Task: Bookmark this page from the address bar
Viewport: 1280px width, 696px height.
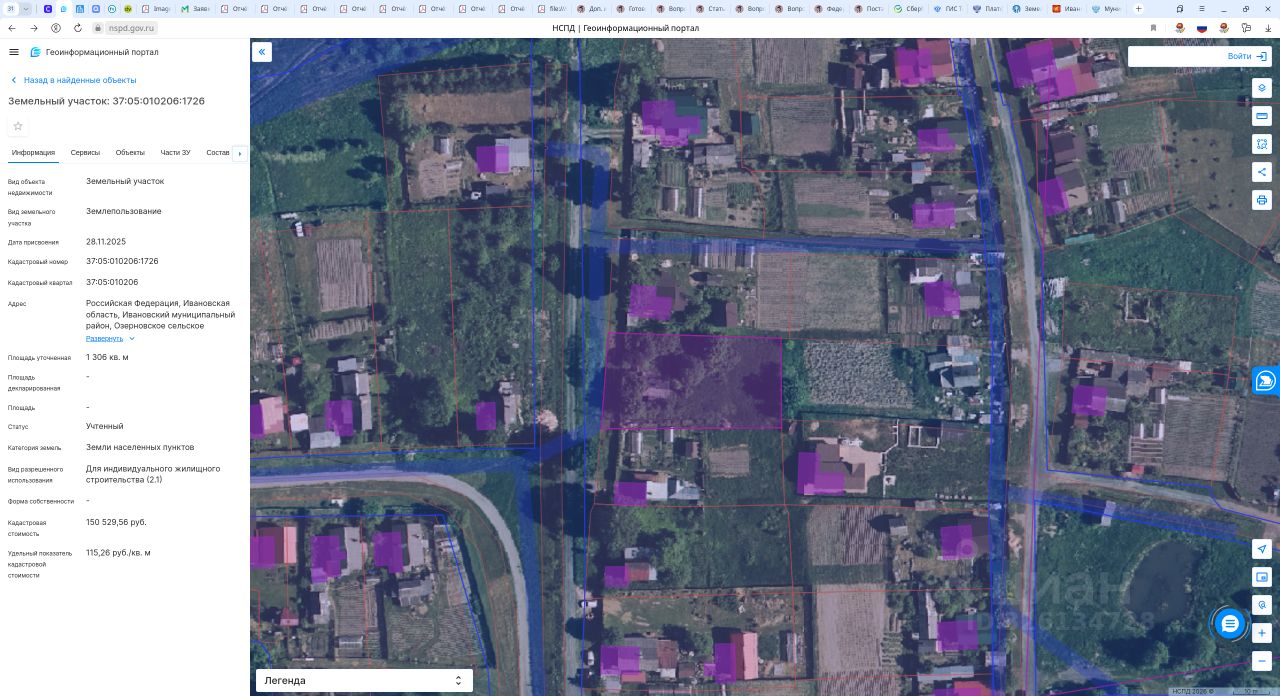Action: pyautogui.click(x=1153, y=28)
